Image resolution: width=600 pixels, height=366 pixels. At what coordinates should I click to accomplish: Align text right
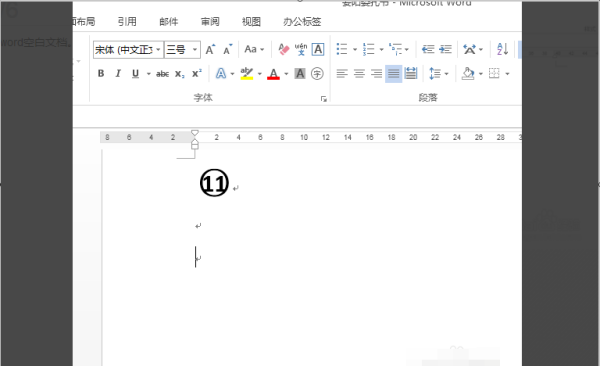(377, 74)
